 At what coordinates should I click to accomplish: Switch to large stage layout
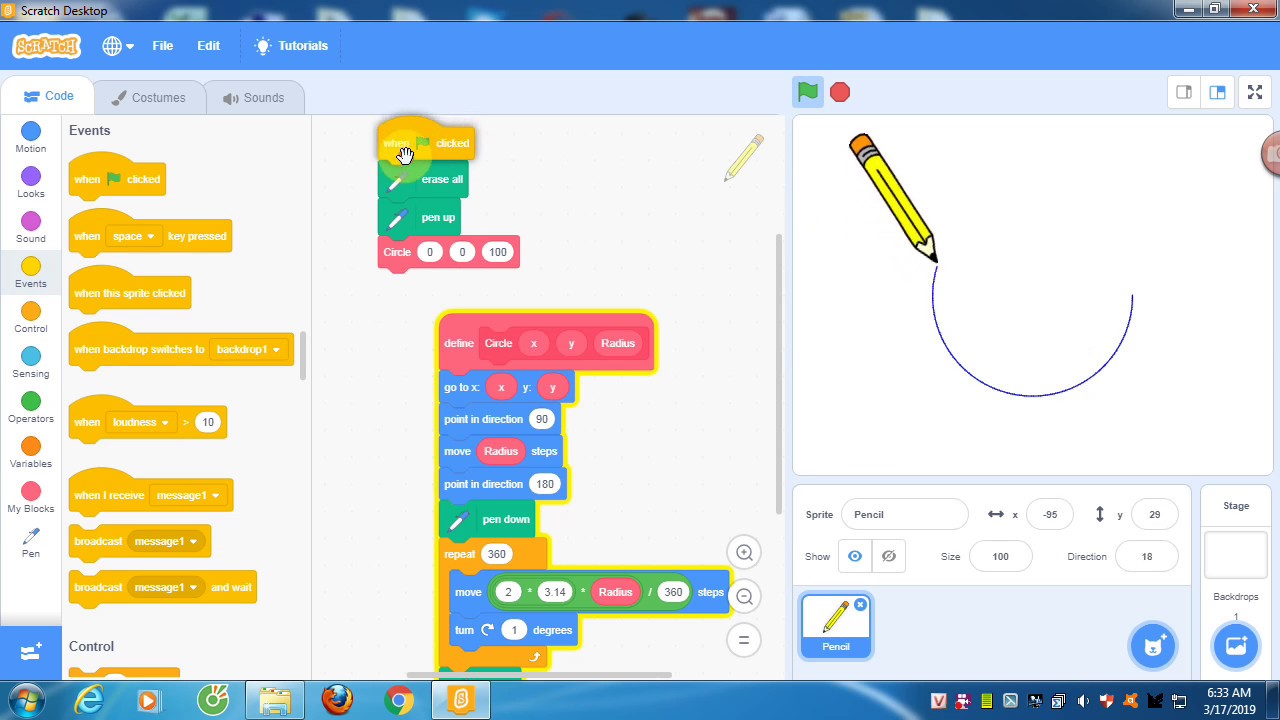click(x=1217, y=92)
